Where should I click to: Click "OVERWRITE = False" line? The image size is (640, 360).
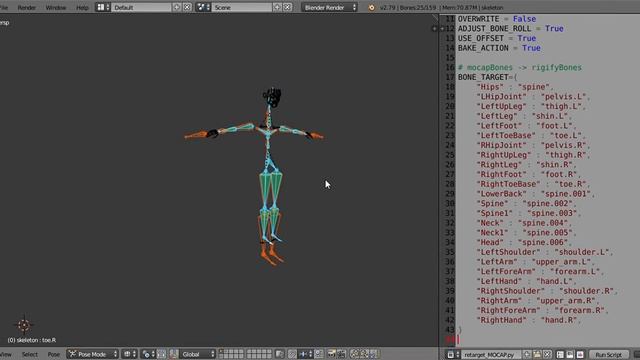(497, 19)
